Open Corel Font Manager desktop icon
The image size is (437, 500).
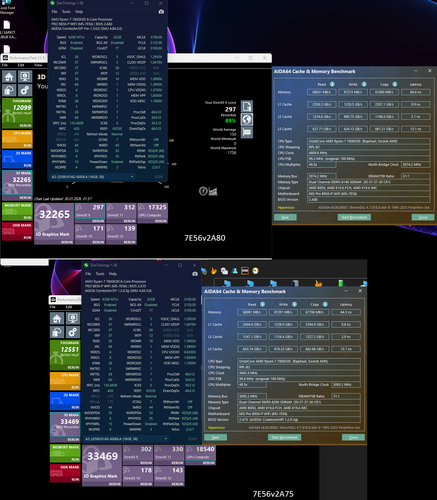coord(7,8)
